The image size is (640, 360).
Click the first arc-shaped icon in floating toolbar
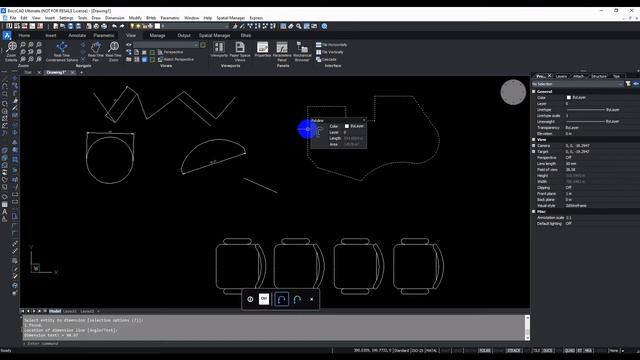coord(281,299)
